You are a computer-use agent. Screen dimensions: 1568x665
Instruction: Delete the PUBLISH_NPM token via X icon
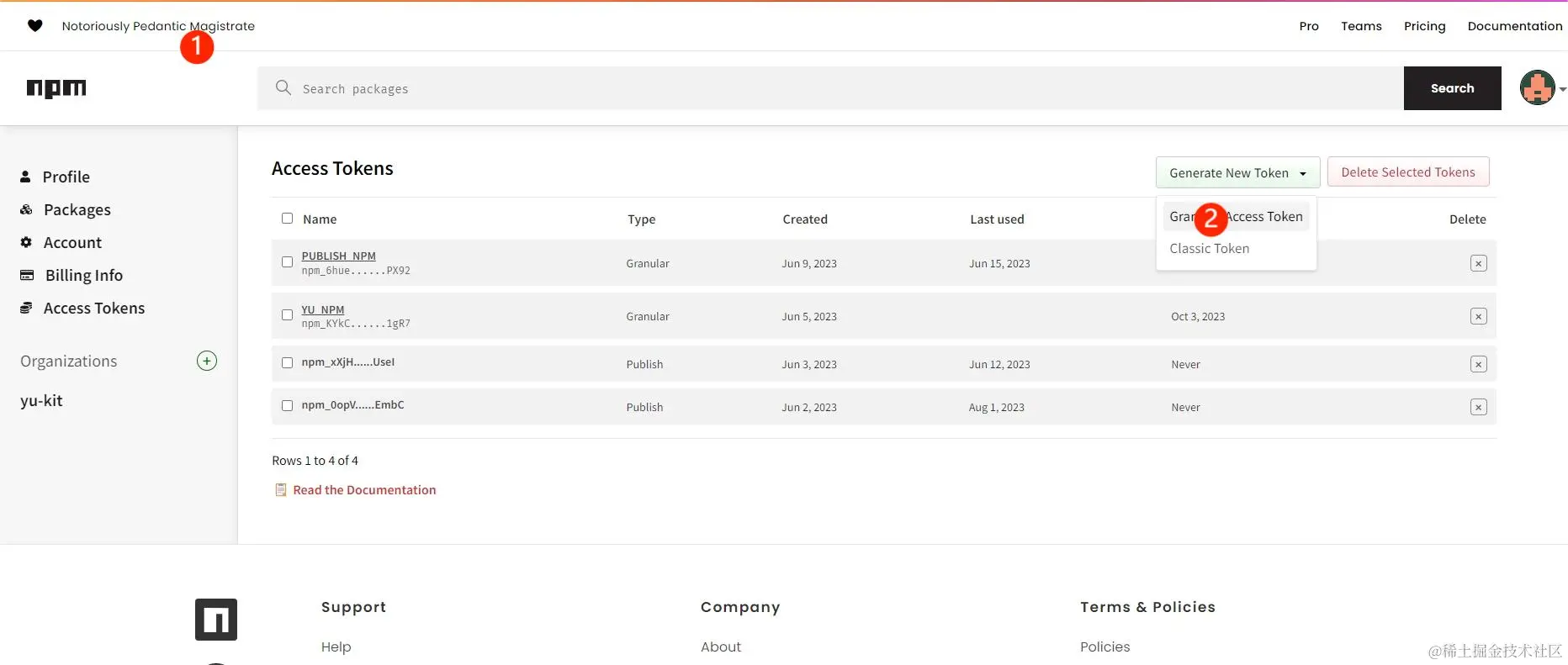(1478, 263)
